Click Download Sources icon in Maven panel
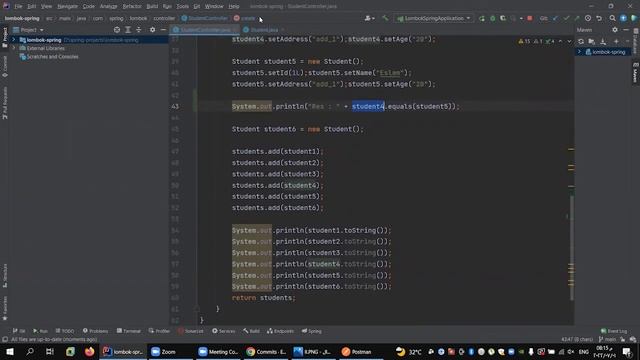 603,41
